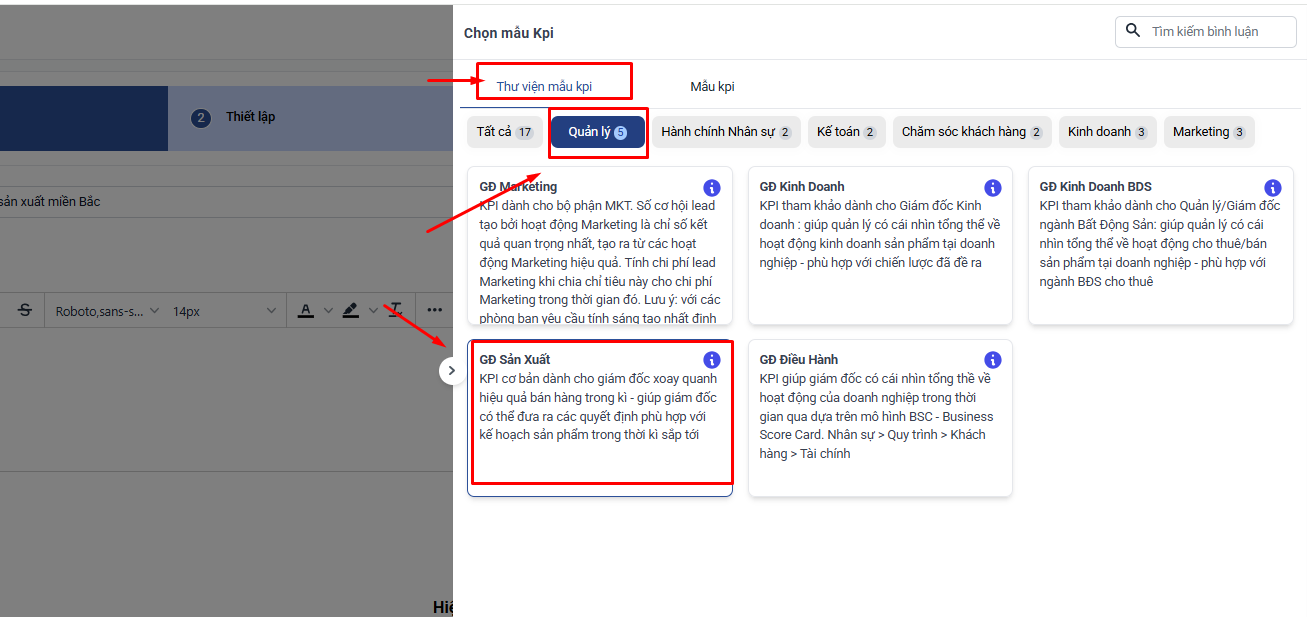Open info for GĐ Kinh Doanh template

[x=992, y=188]
